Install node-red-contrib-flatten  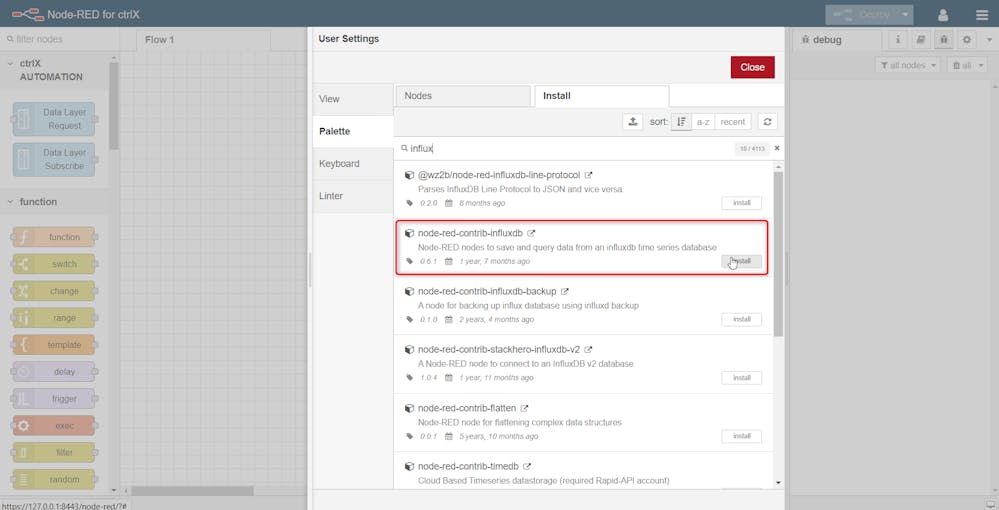pos(742,436)
